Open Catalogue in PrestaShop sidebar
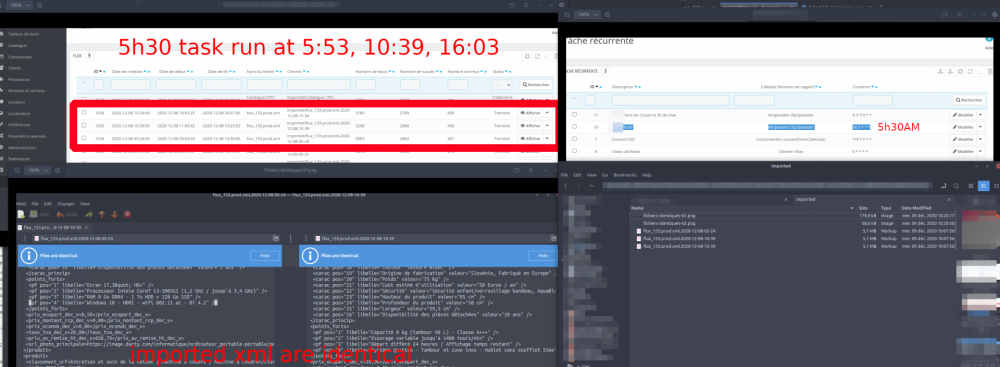The width and height of the screenshot is (1000, 367). pos(18,45)
